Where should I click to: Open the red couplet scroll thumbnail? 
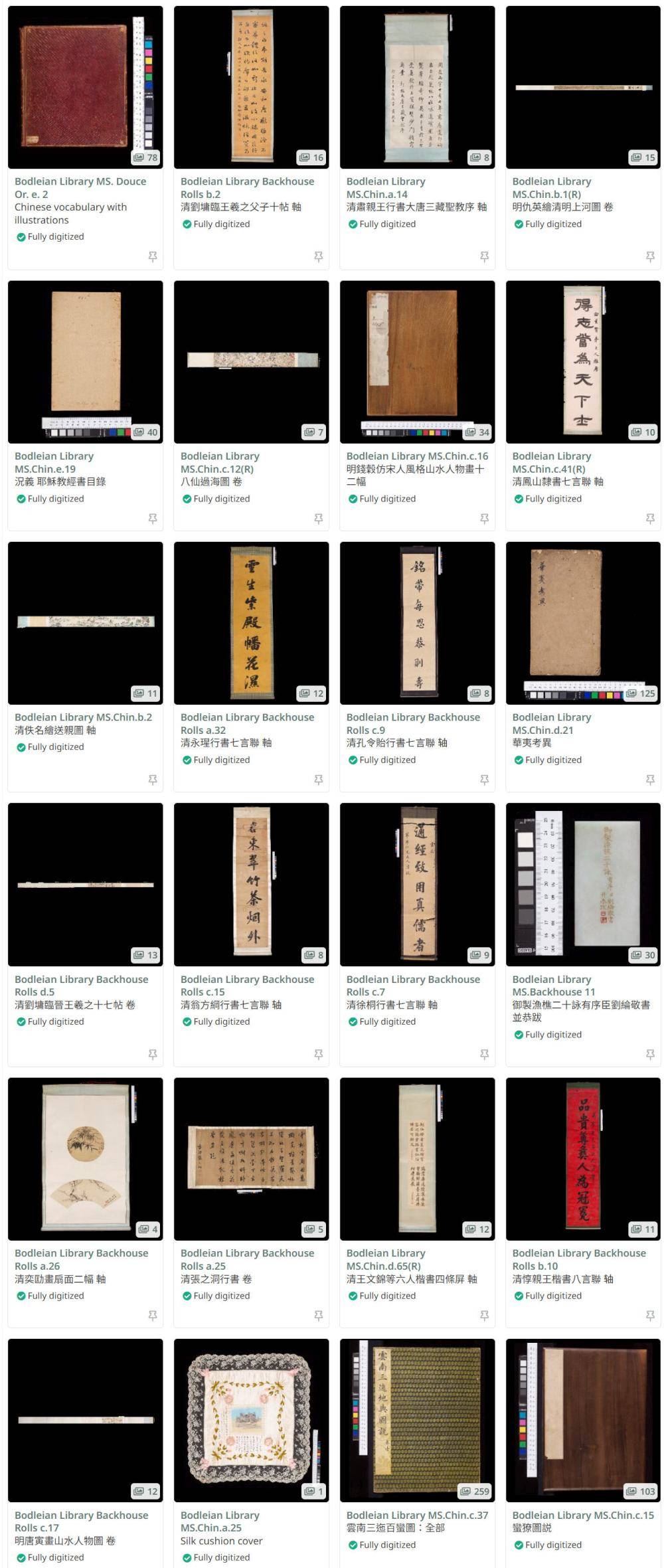coord(584,1159)
